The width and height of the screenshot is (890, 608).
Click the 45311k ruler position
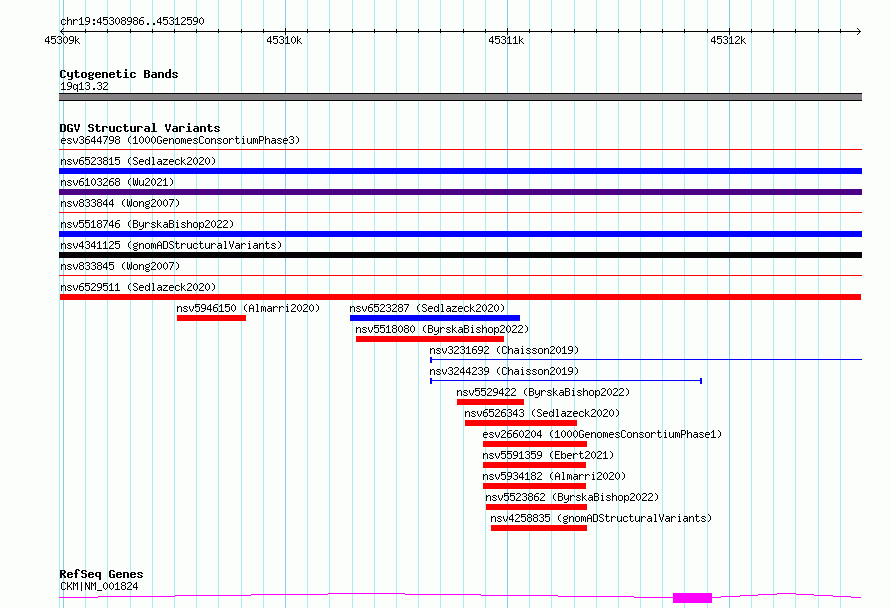tap(506, 40)
